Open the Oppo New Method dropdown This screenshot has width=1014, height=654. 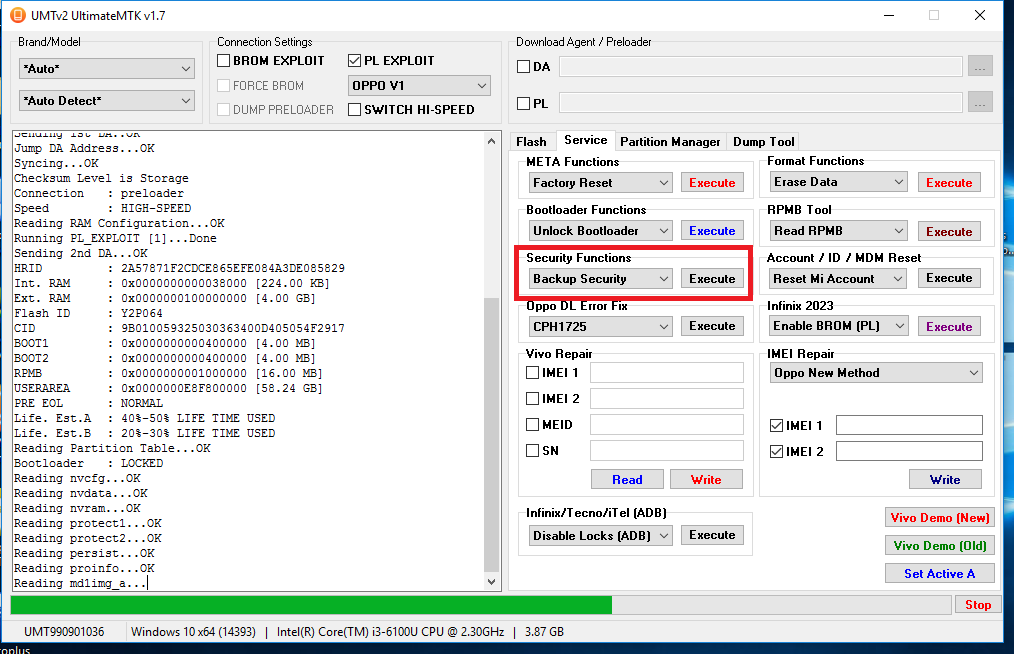point(876,373)
